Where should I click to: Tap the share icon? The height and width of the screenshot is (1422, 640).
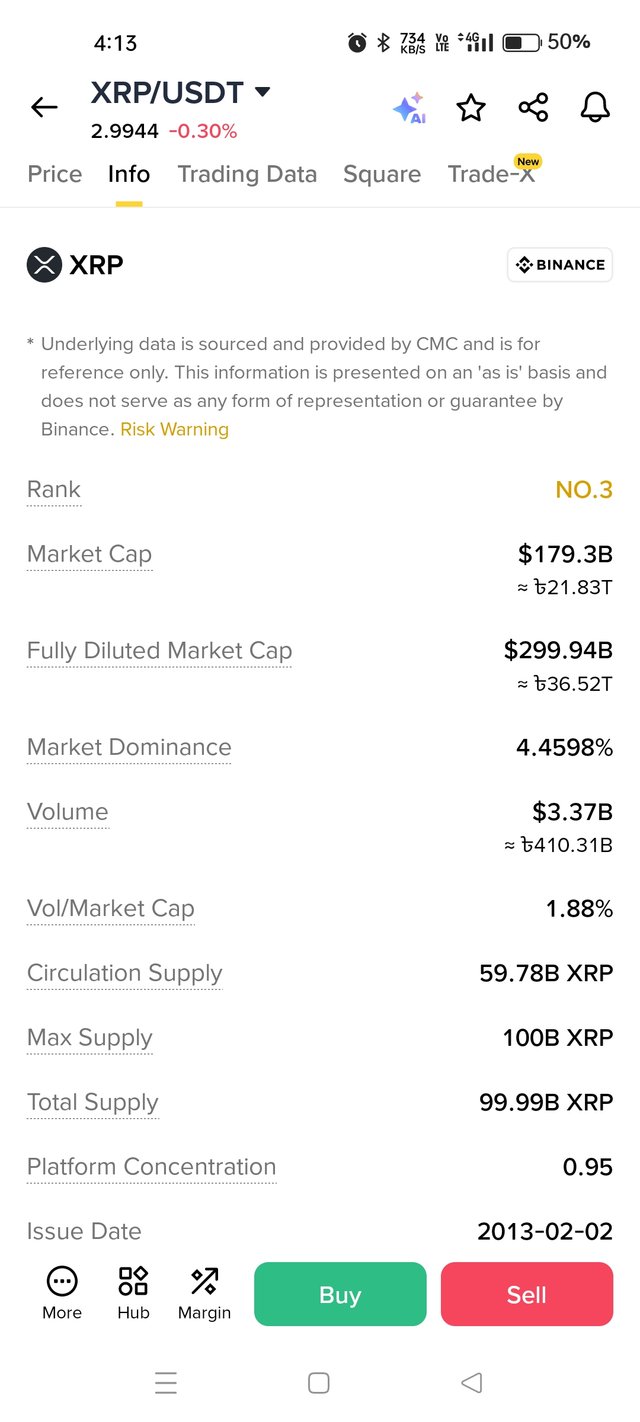[533, 107]
